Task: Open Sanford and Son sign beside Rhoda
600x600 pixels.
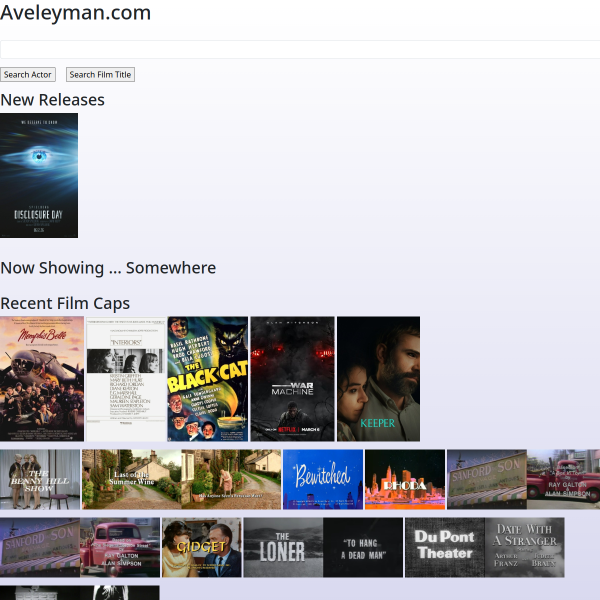Action: pos(487,479)
